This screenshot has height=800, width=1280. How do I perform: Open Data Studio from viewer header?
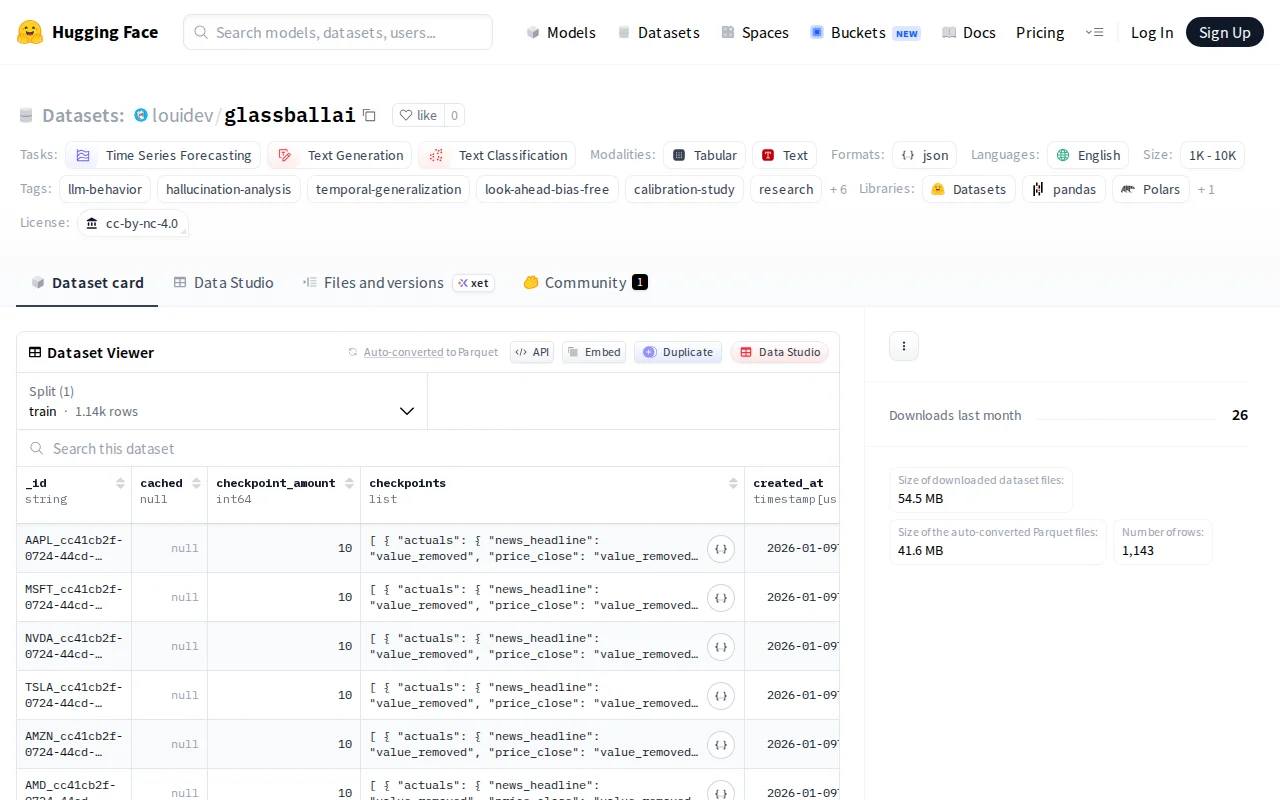coord(779,352)
